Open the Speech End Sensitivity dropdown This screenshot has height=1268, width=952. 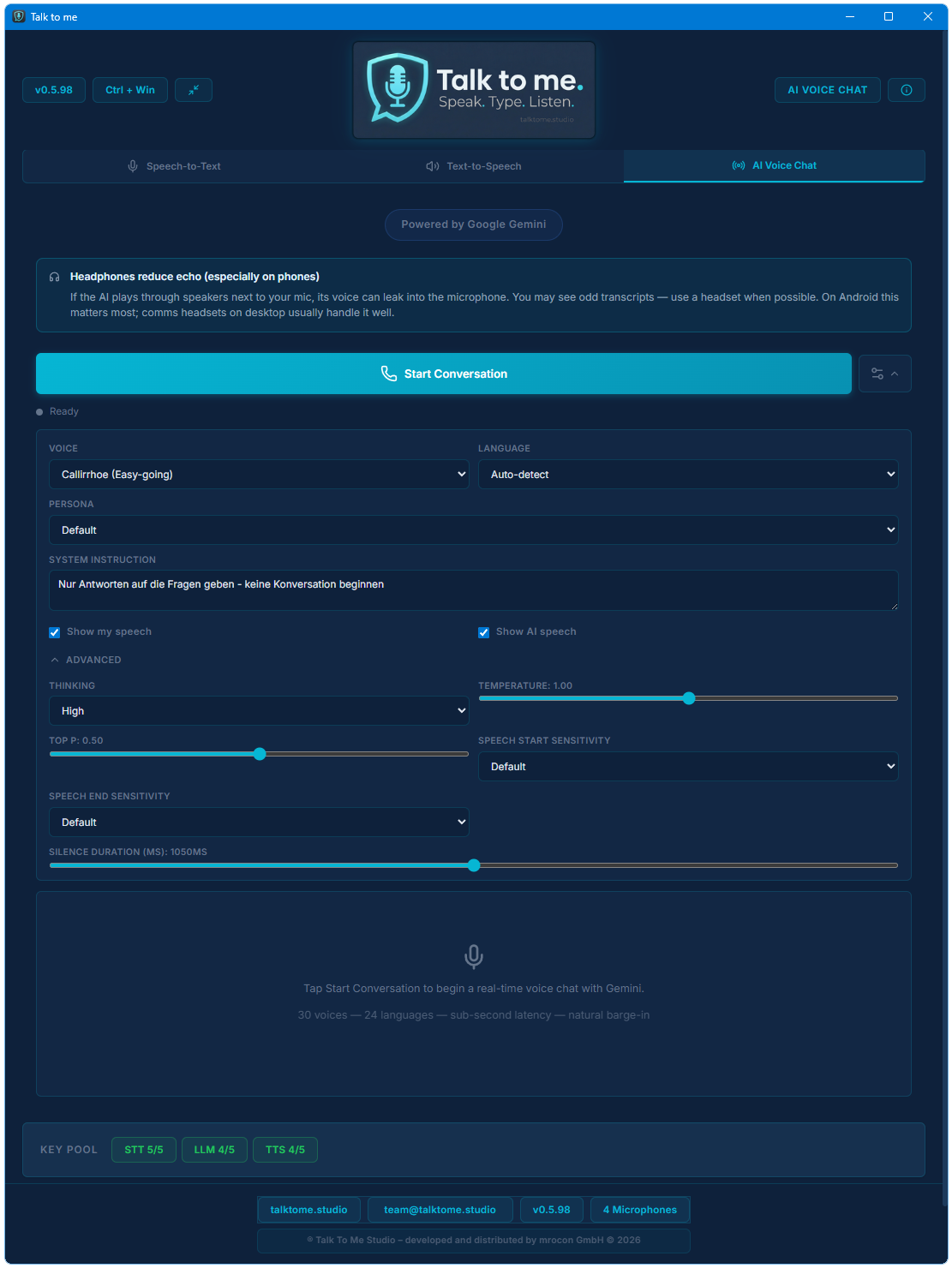pos(259,822)
